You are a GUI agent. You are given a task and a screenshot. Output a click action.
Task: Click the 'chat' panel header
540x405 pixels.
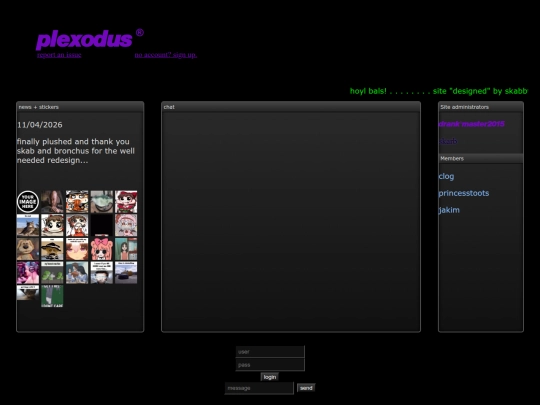pos(291,107)
